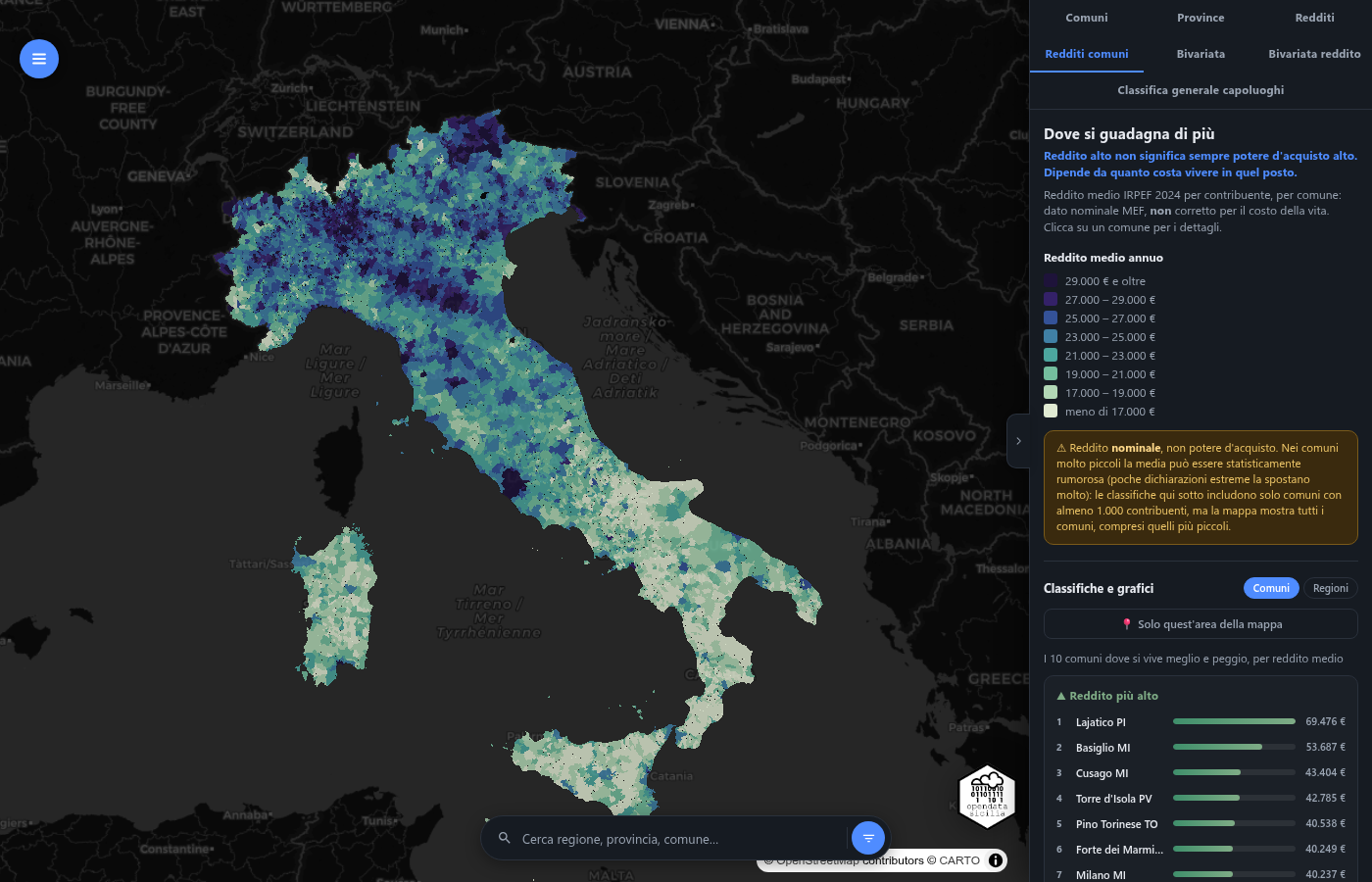Select the Regioni ranking toggle
Screen dimensions: 1372x882
pyautogui.click(x=1331, y=588)
